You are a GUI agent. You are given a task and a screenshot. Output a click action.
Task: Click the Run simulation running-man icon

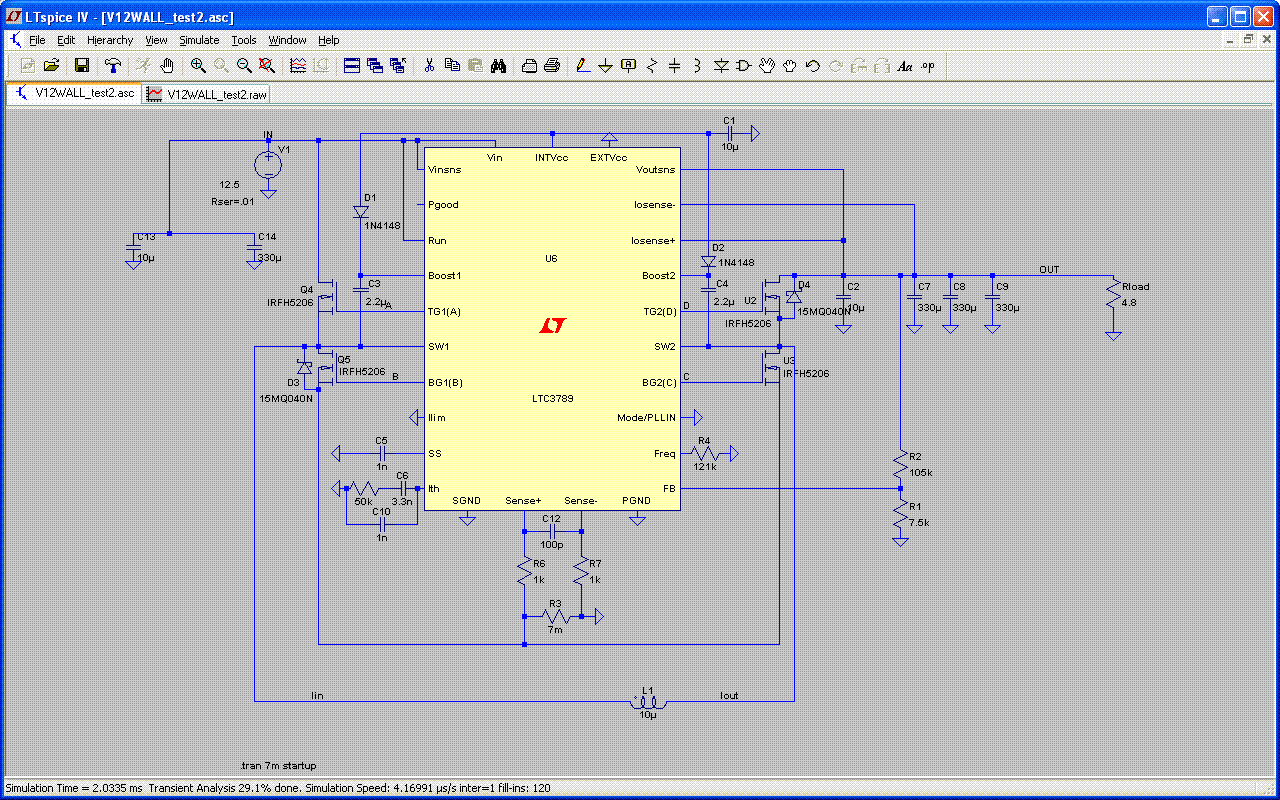(144, 66)
